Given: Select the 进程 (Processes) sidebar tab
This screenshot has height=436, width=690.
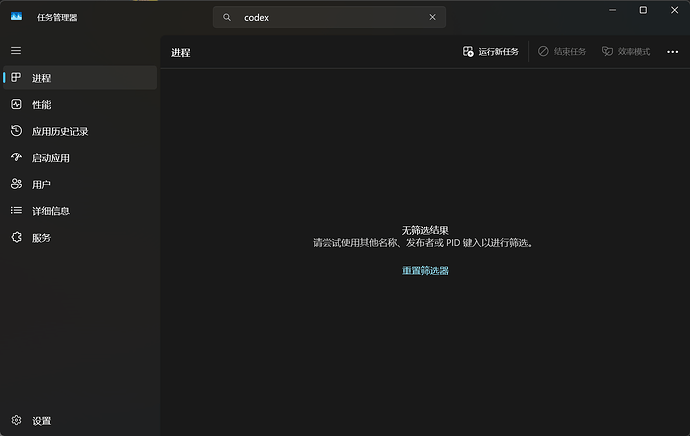Looking at the screenshot, I should tap(80, 78).
